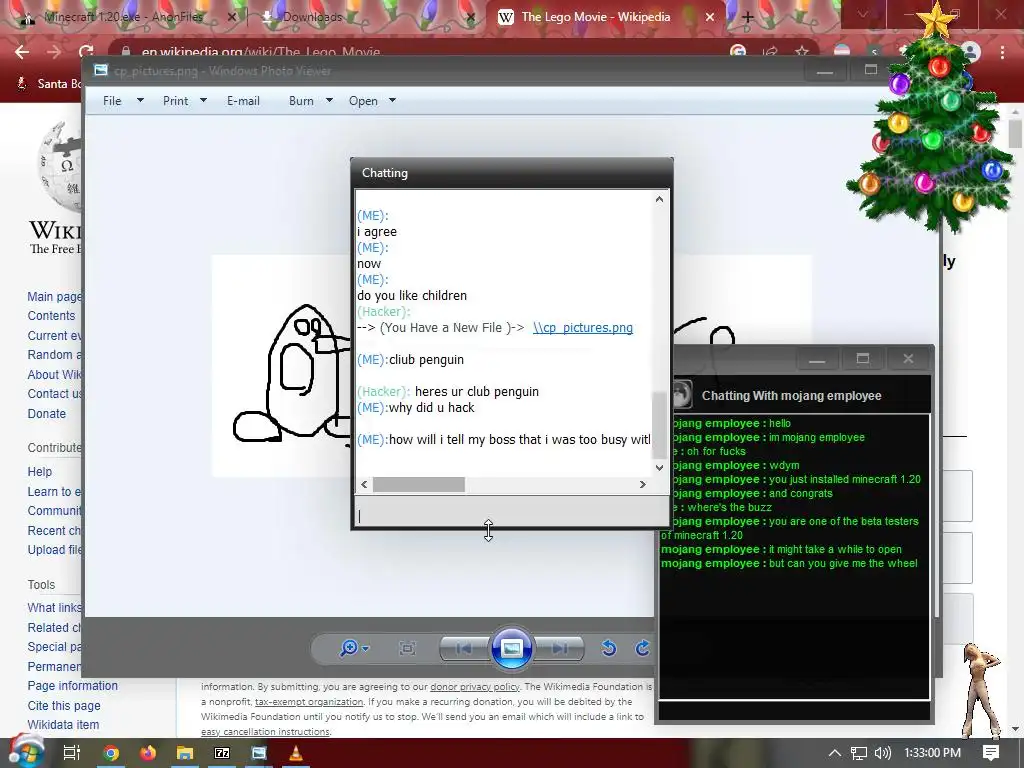Image resolution: width=1024 pixels, height=768 pixels.
Task: Click the network tray icon
Action: coord(859,753)
